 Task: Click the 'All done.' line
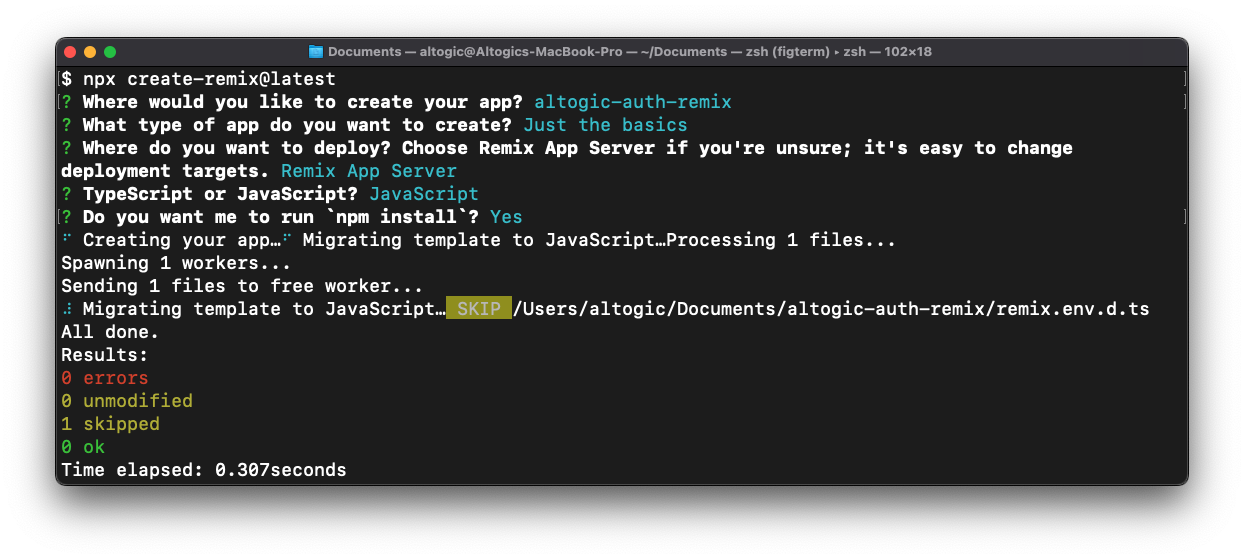[x=110, y=332]
